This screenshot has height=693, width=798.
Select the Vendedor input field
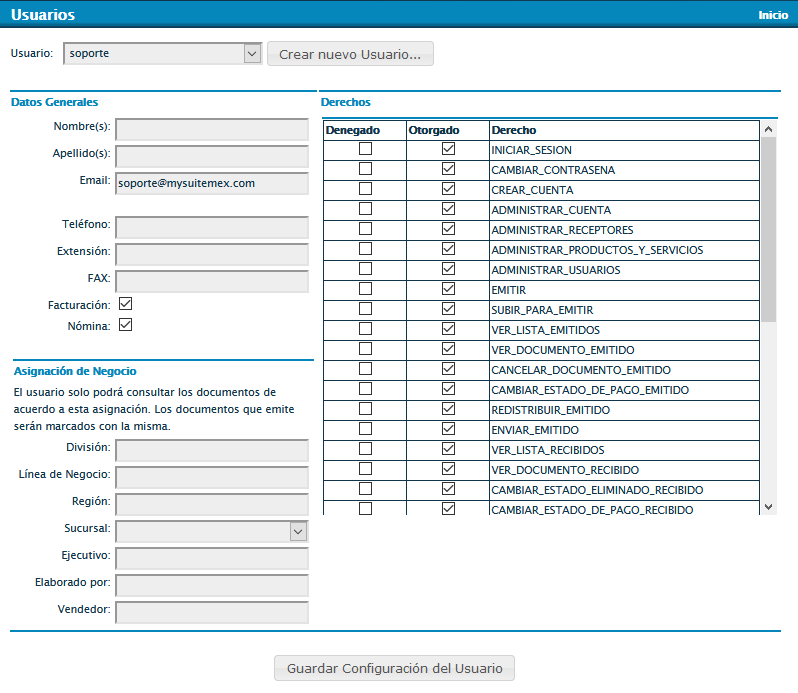point(212,611)
